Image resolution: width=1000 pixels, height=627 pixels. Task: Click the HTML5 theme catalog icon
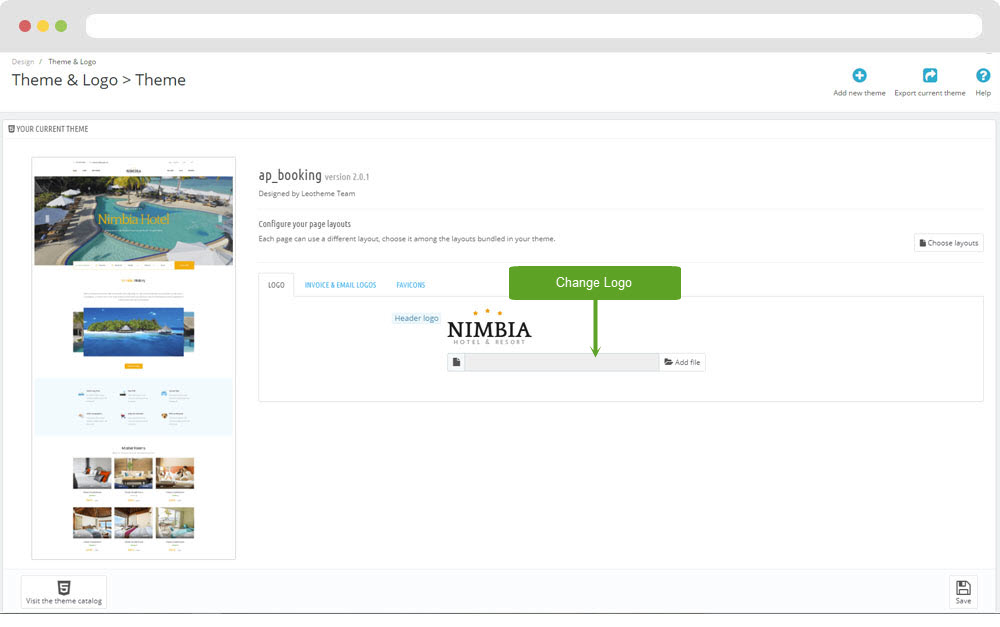coord(64,587)
